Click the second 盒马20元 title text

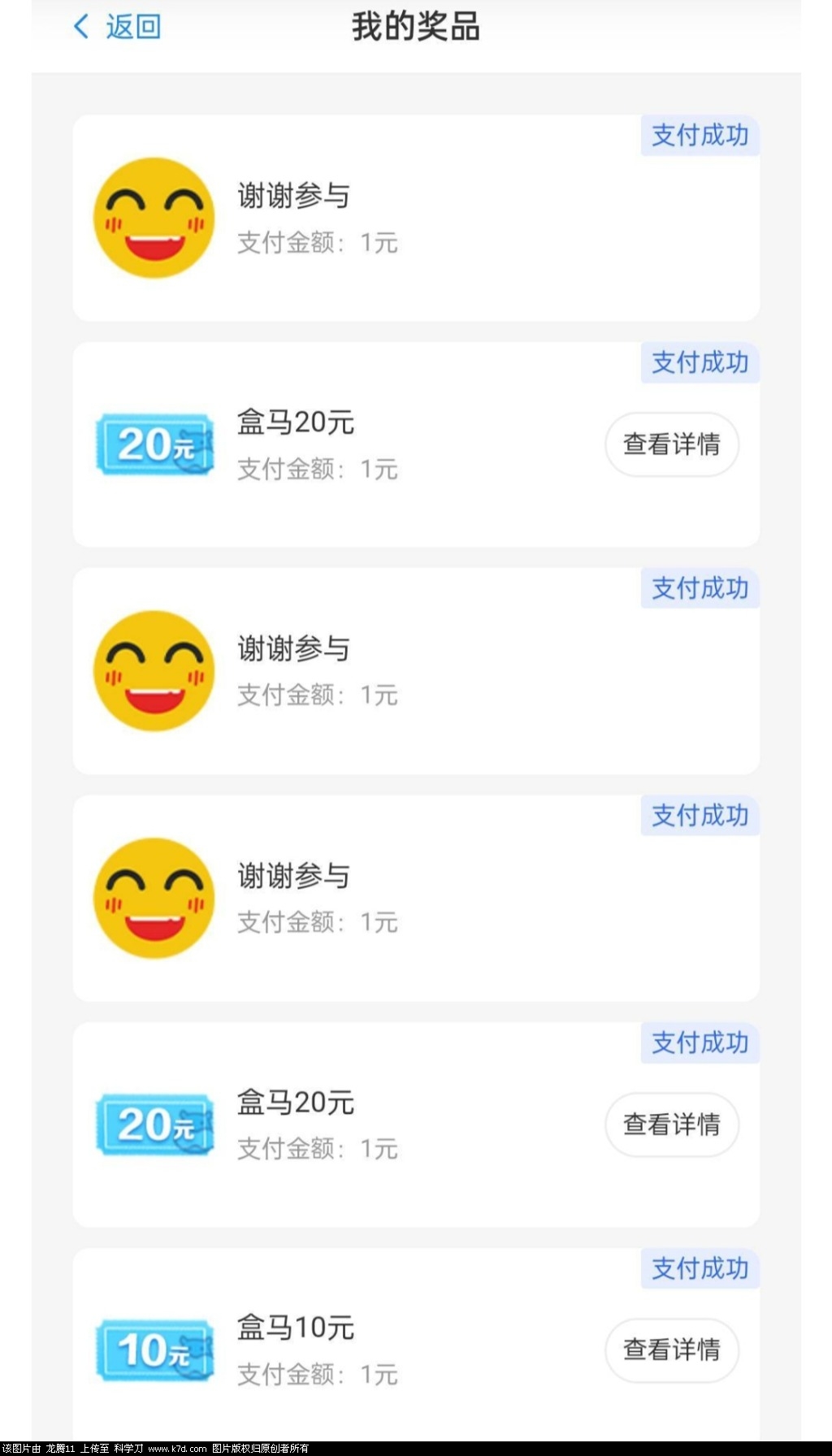(x=296, y=1103)
